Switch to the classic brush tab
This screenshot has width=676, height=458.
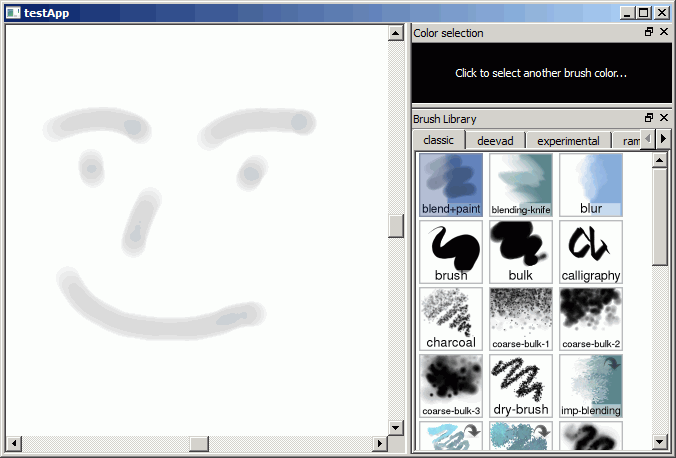pos(438,140)
